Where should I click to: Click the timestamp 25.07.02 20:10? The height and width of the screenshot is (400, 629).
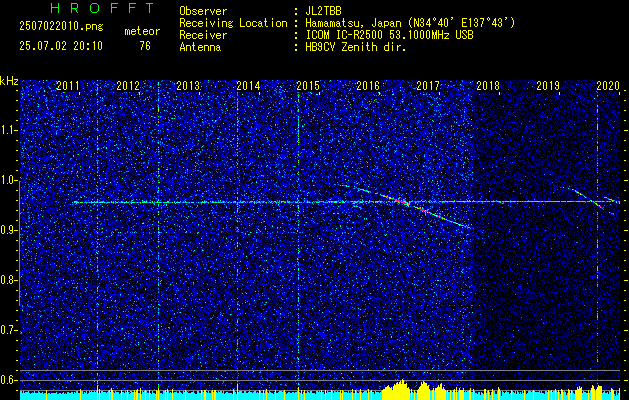pyautogui.click(x=61, y=46)
